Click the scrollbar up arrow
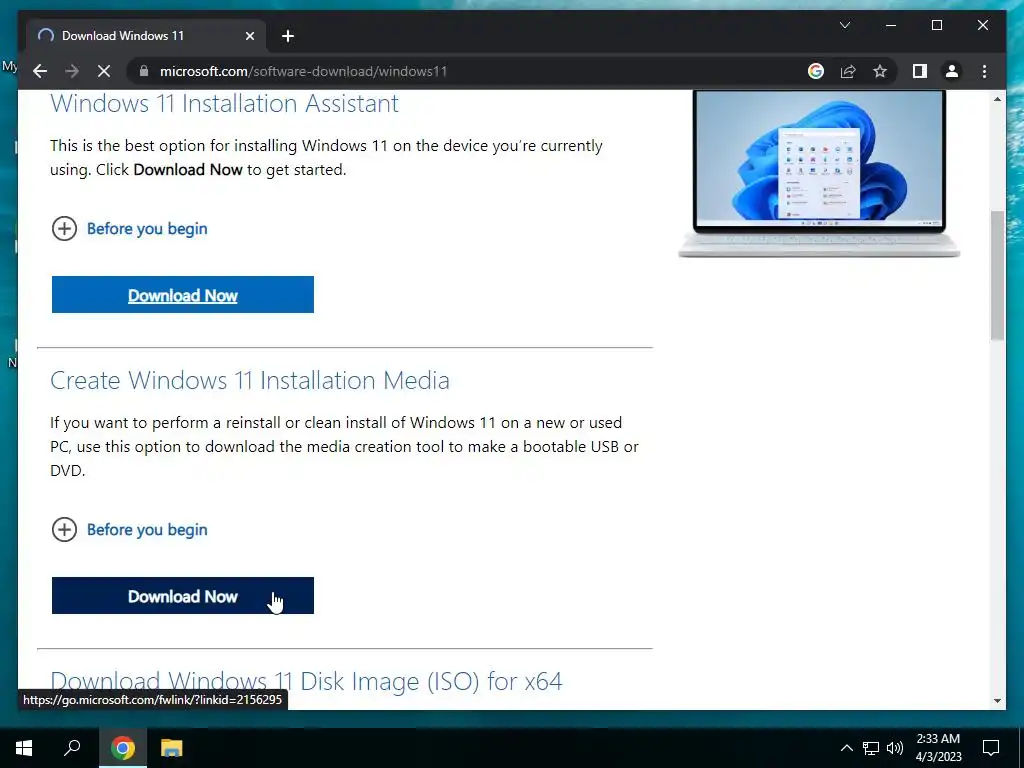Screen dimensions: 1024x768 tap(997, 99)
